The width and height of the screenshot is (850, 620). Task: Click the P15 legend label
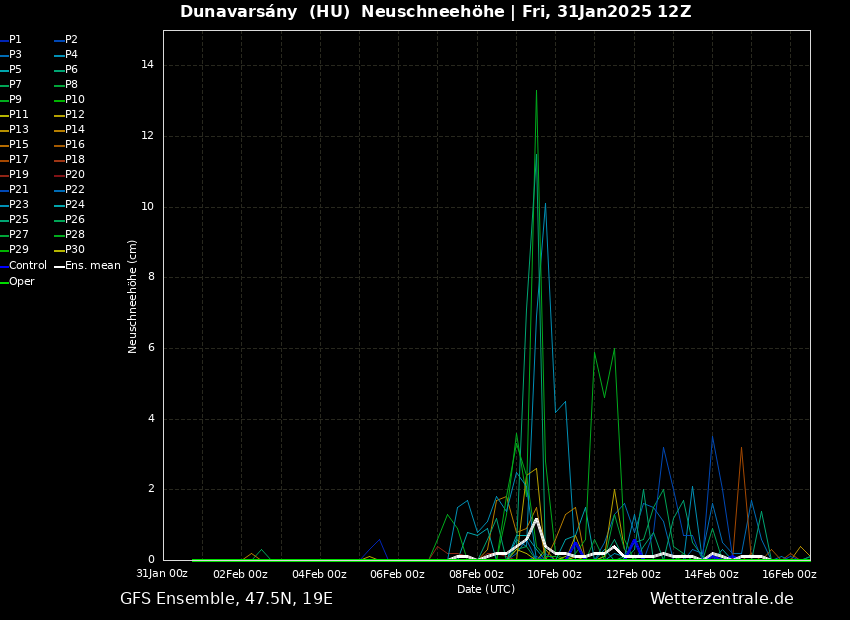(x=19, y=145)
